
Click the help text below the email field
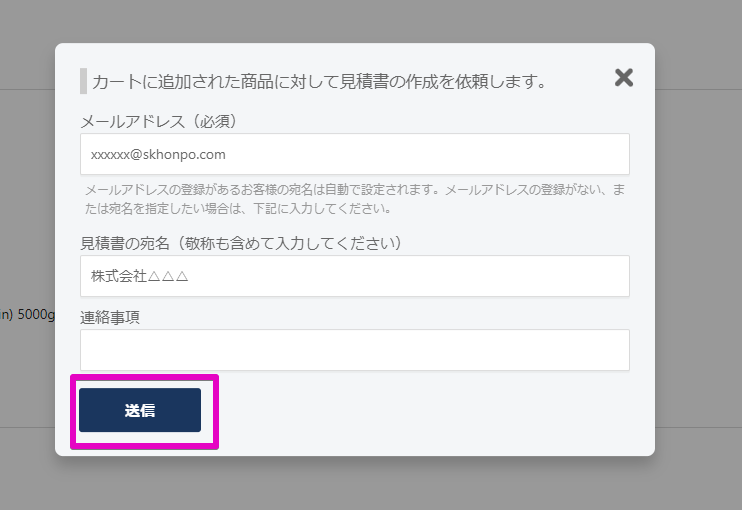(x=354, y=190)
